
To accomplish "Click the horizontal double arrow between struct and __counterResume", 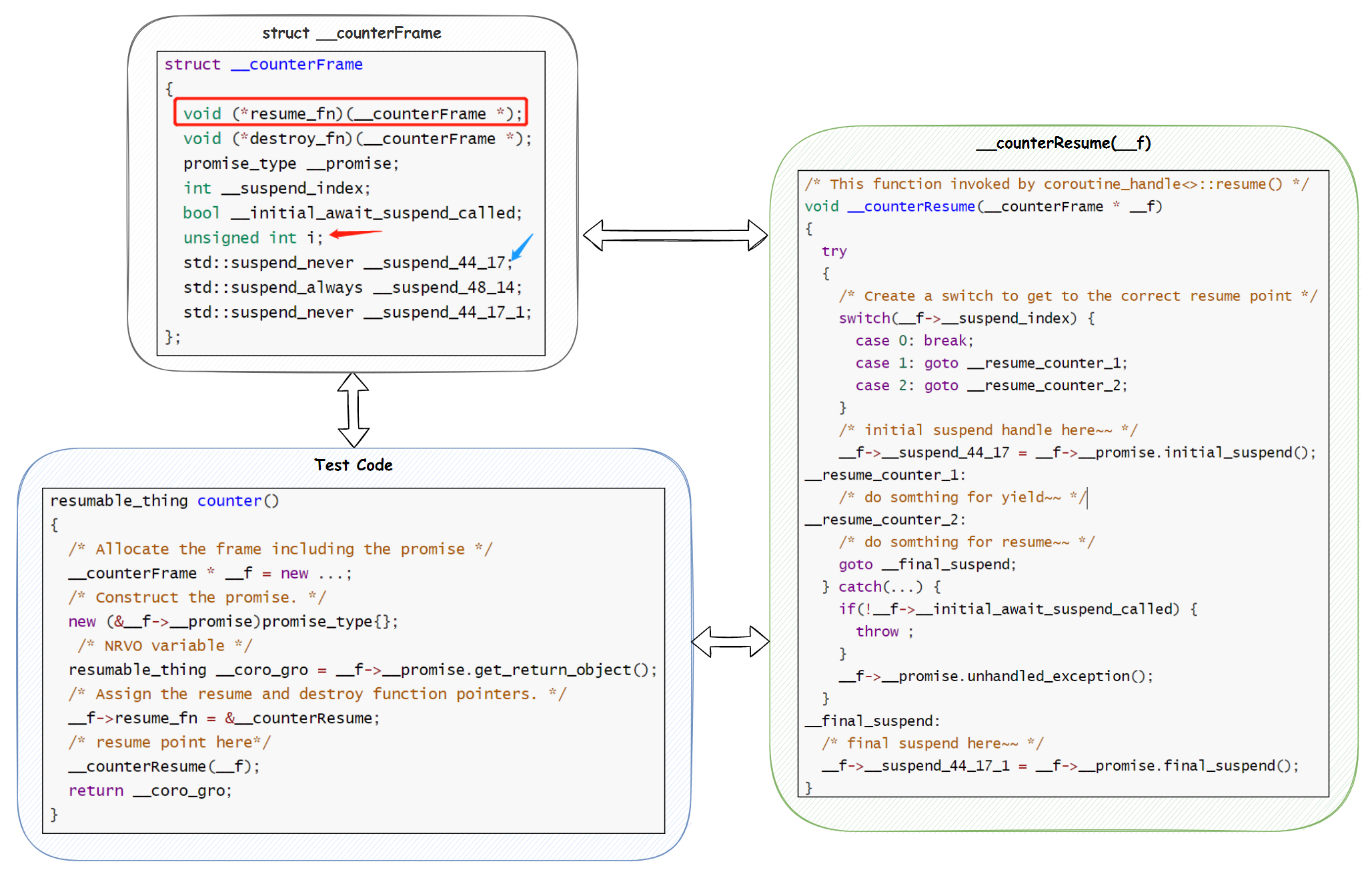I will point(675,235).
